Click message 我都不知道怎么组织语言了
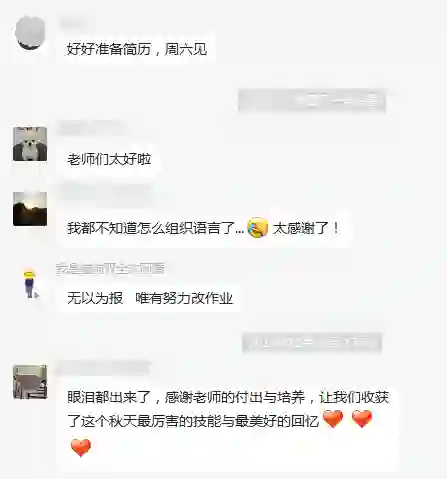 point(155,229)
